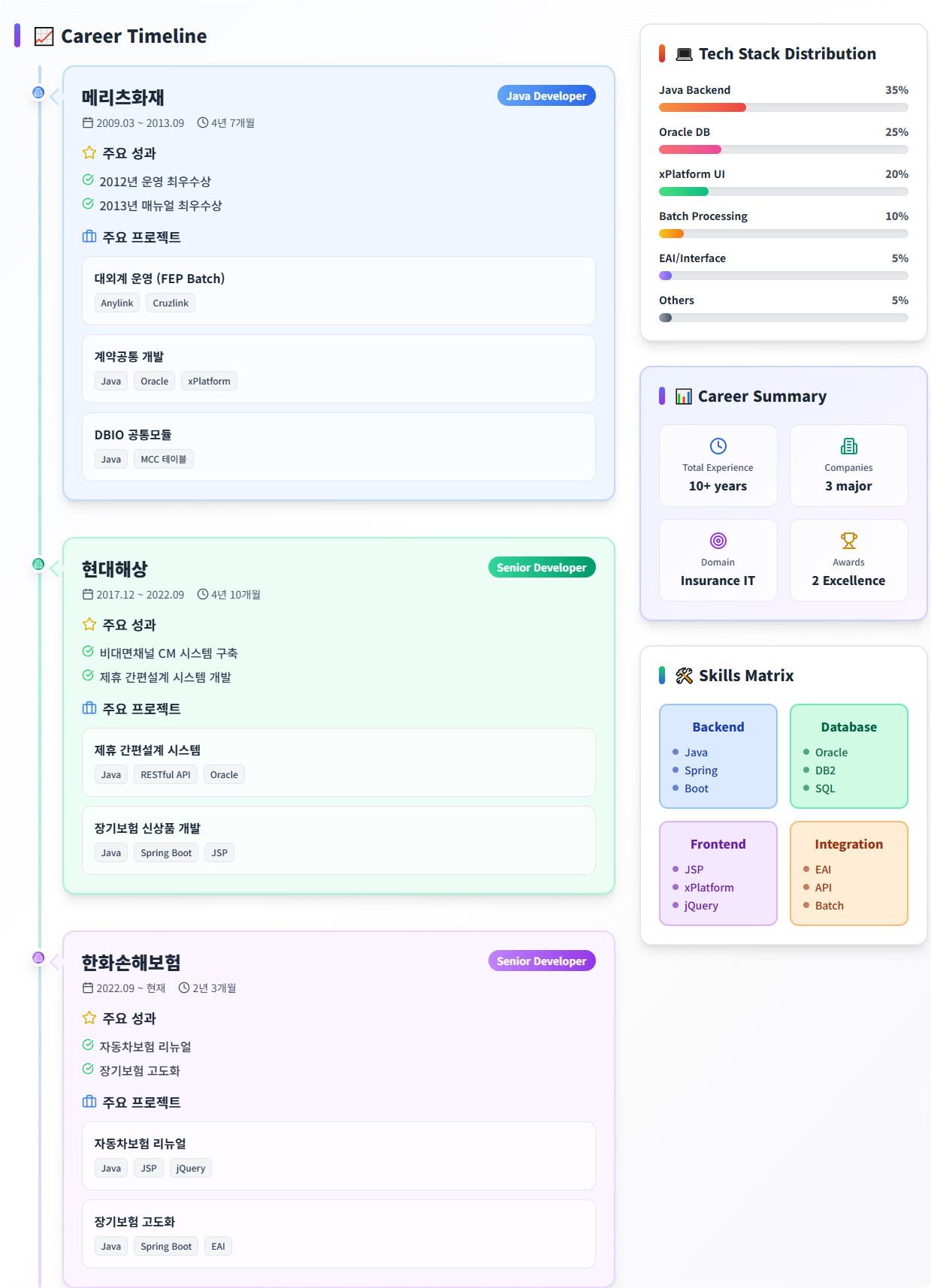Click the clock icon next to 4년 7개월
The height and width of the screenshot is (1288, 931).
[x=203, y=122]
